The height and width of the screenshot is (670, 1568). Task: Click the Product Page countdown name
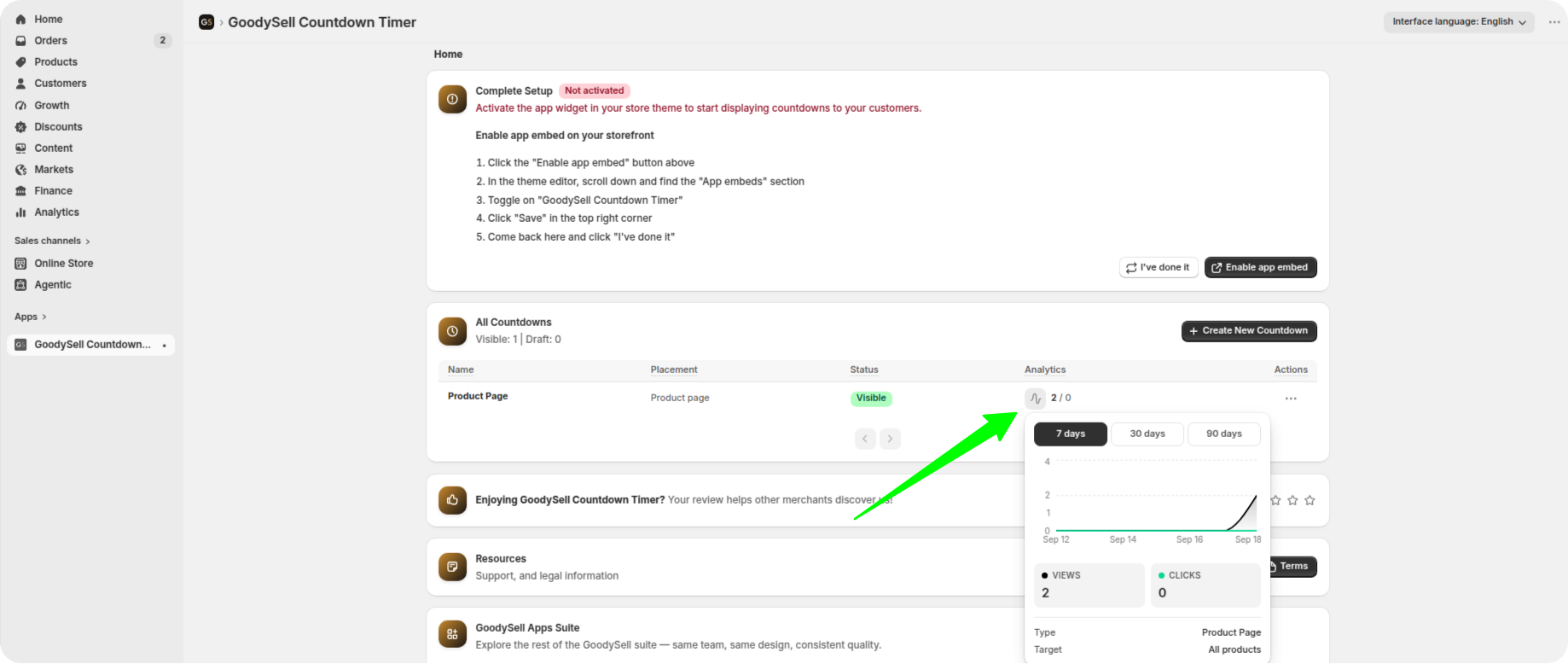coord(478,396)
